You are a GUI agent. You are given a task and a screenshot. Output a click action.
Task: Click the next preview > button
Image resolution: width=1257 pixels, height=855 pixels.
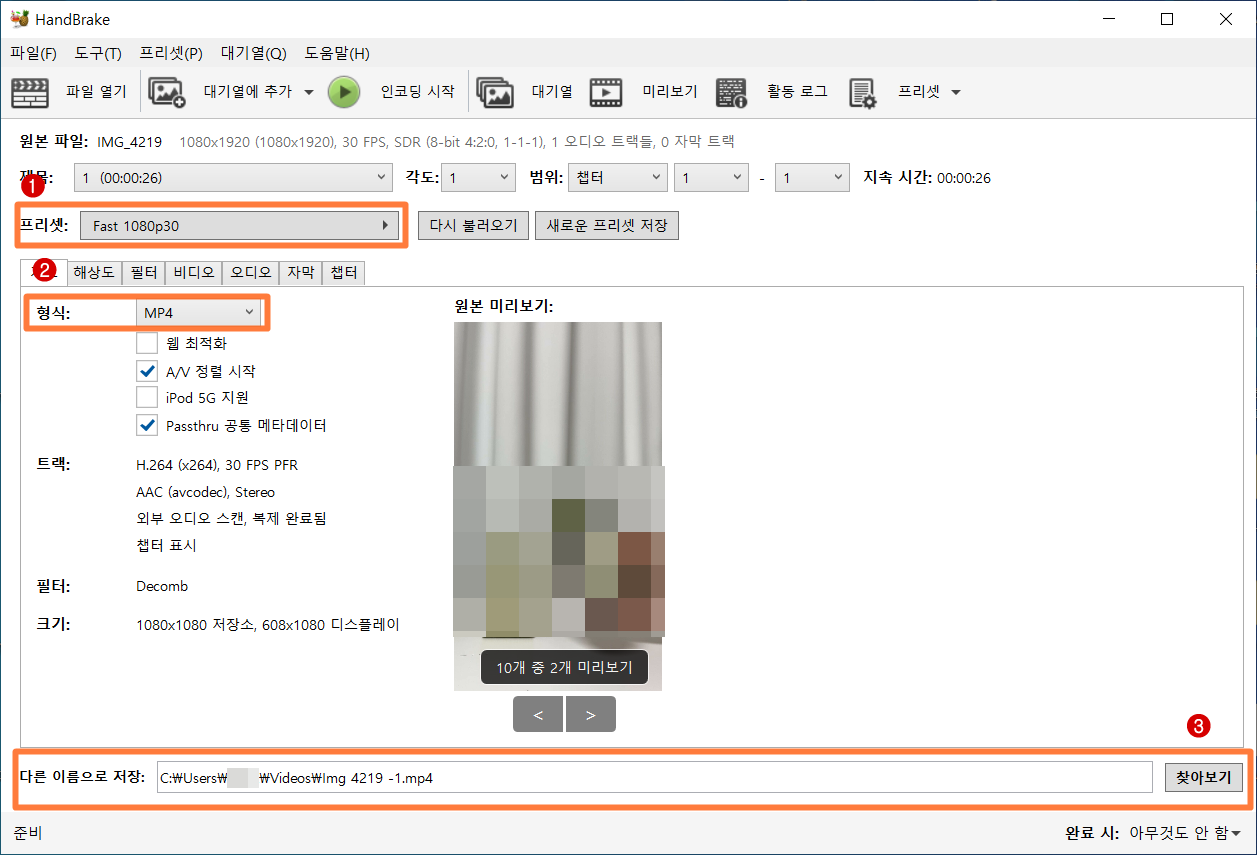click(591, 715)
